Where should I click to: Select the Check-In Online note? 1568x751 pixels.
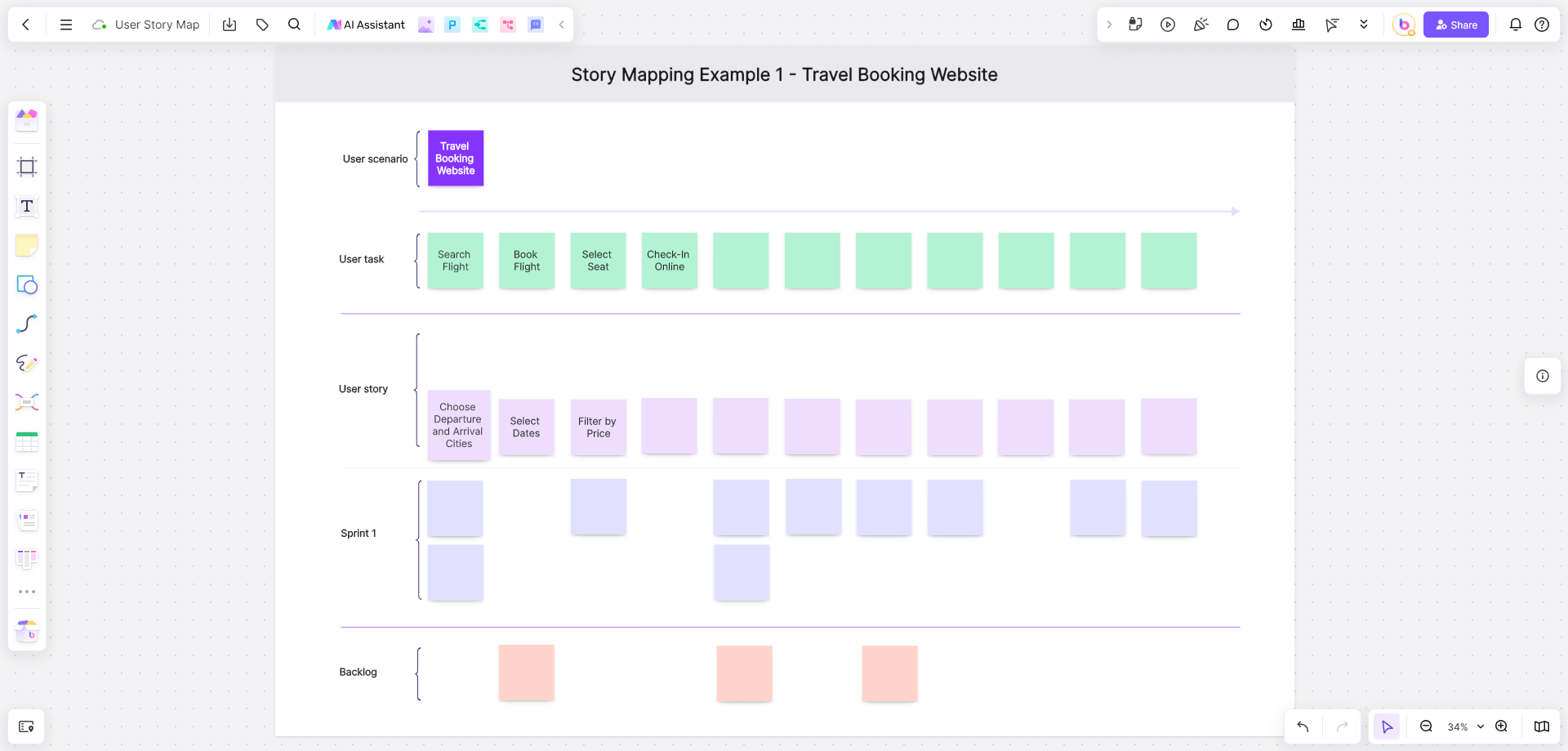coord(669,261)
